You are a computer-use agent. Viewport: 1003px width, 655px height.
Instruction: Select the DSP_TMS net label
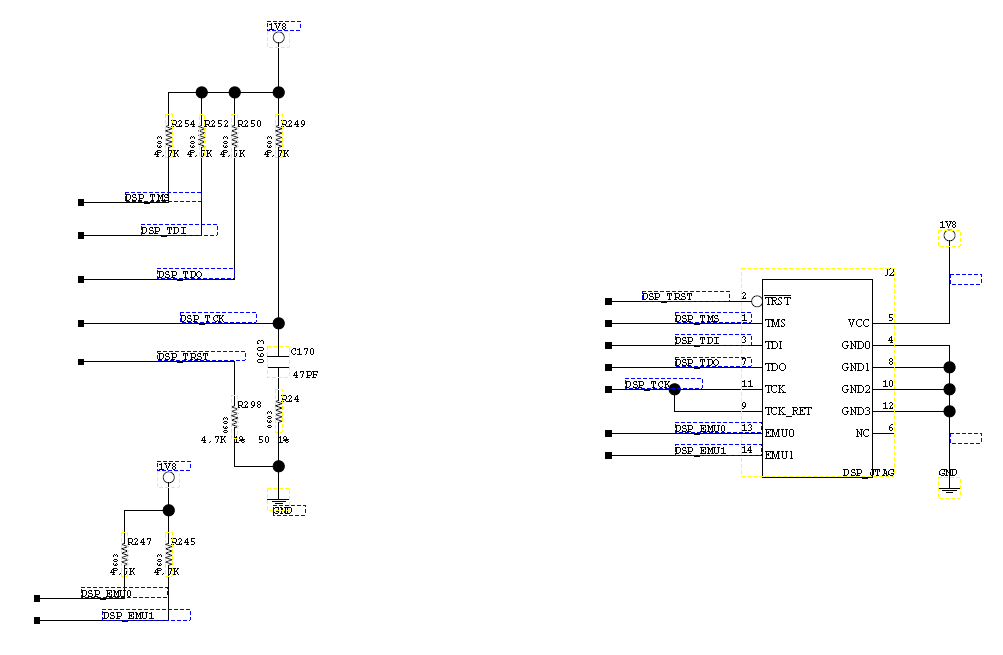tap(146, 198)
